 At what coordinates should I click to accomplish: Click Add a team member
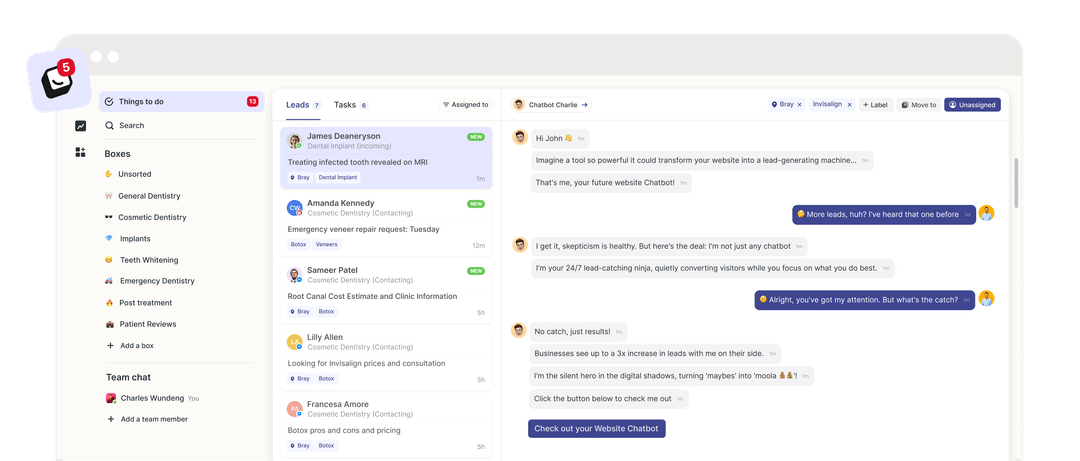pyautogui.click(x=147, y=419)
